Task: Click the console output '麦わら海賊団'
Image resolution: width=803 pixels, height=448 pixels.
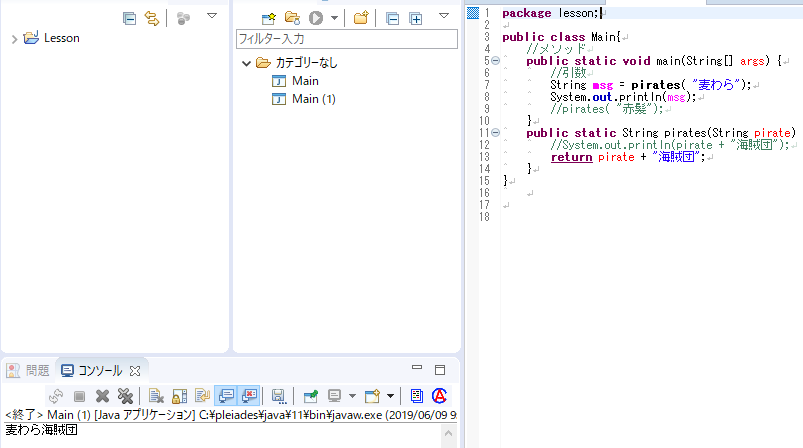Action: (x=41, y=430)
